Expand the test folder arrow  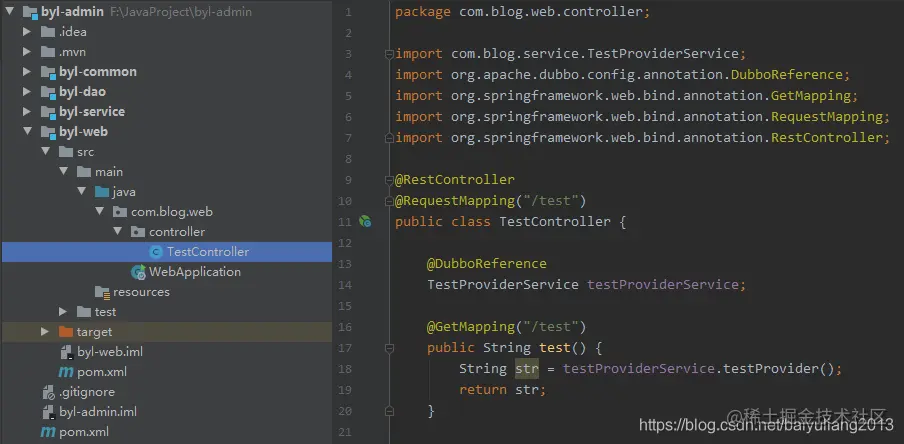point(63,312)
